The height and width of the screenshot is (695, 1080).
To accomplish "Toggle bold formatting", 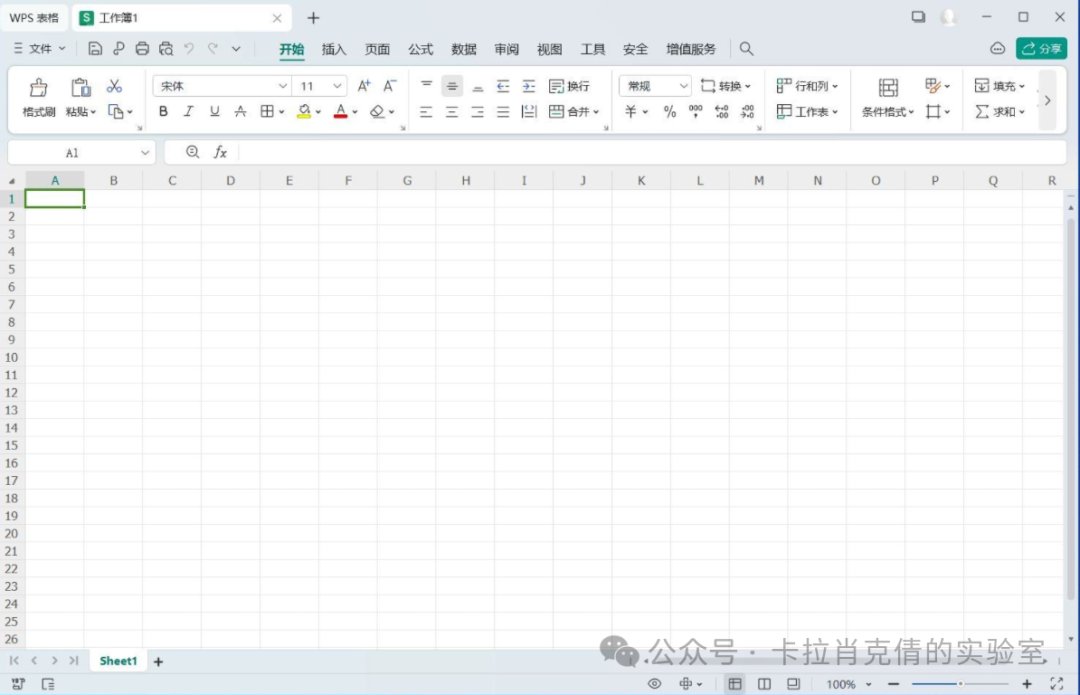I will 163,112.
